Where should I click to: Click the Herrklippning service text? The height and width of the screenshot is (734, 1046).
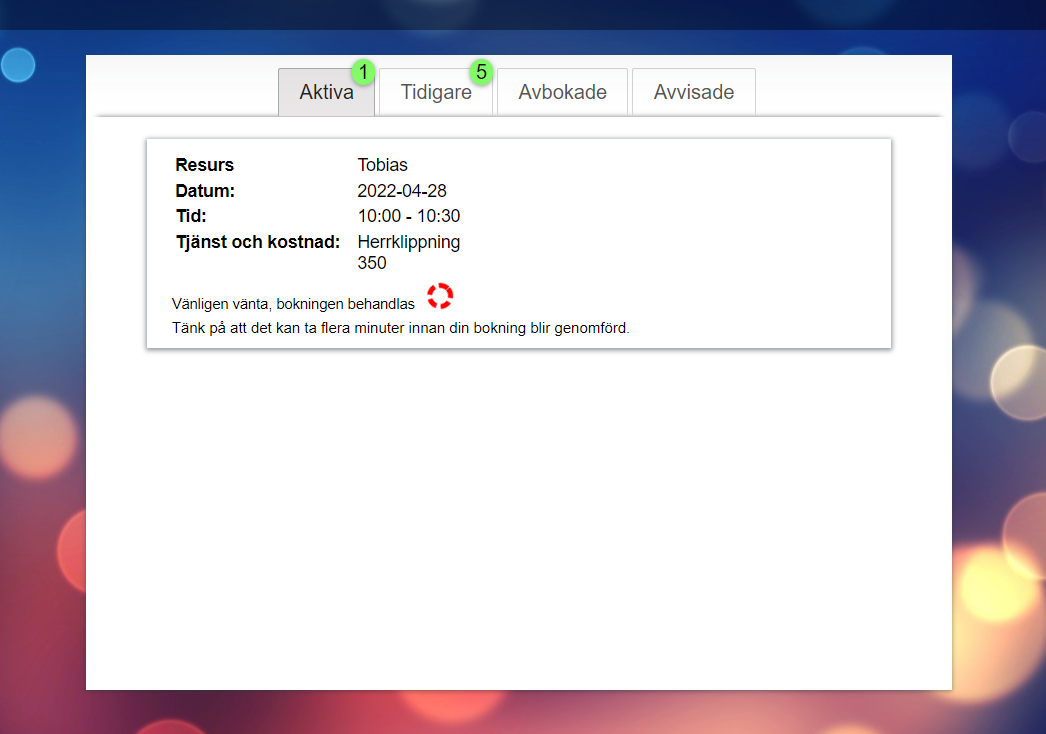(x=408, y=242)
